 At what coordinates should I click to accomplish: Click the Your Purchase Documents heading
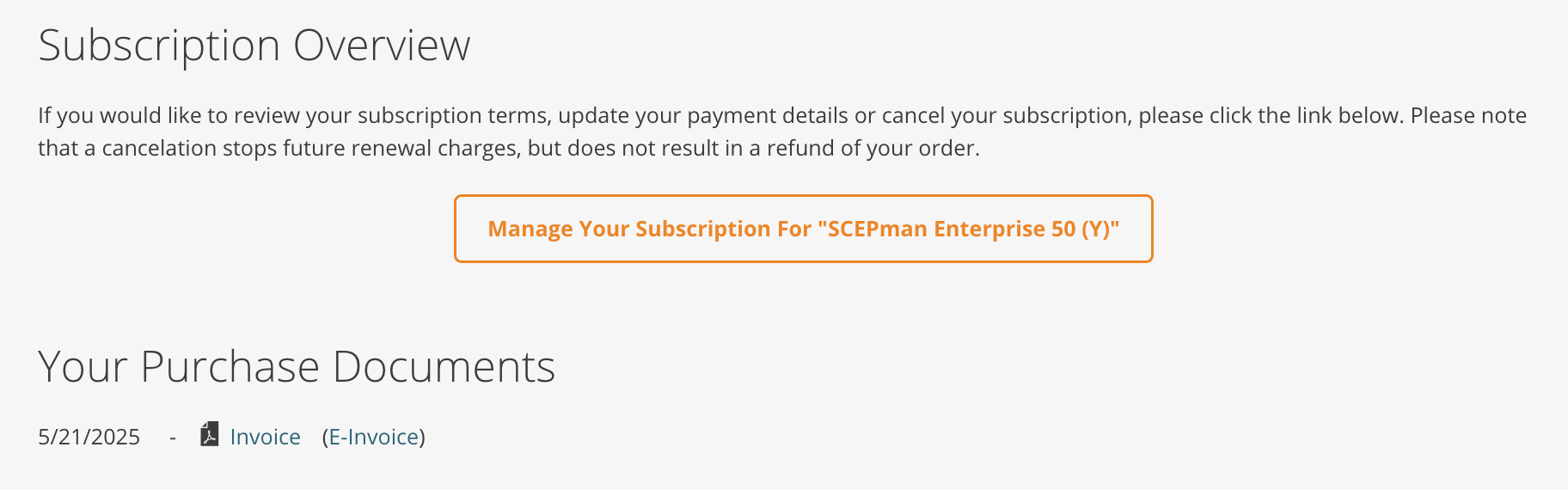(297, 367)
